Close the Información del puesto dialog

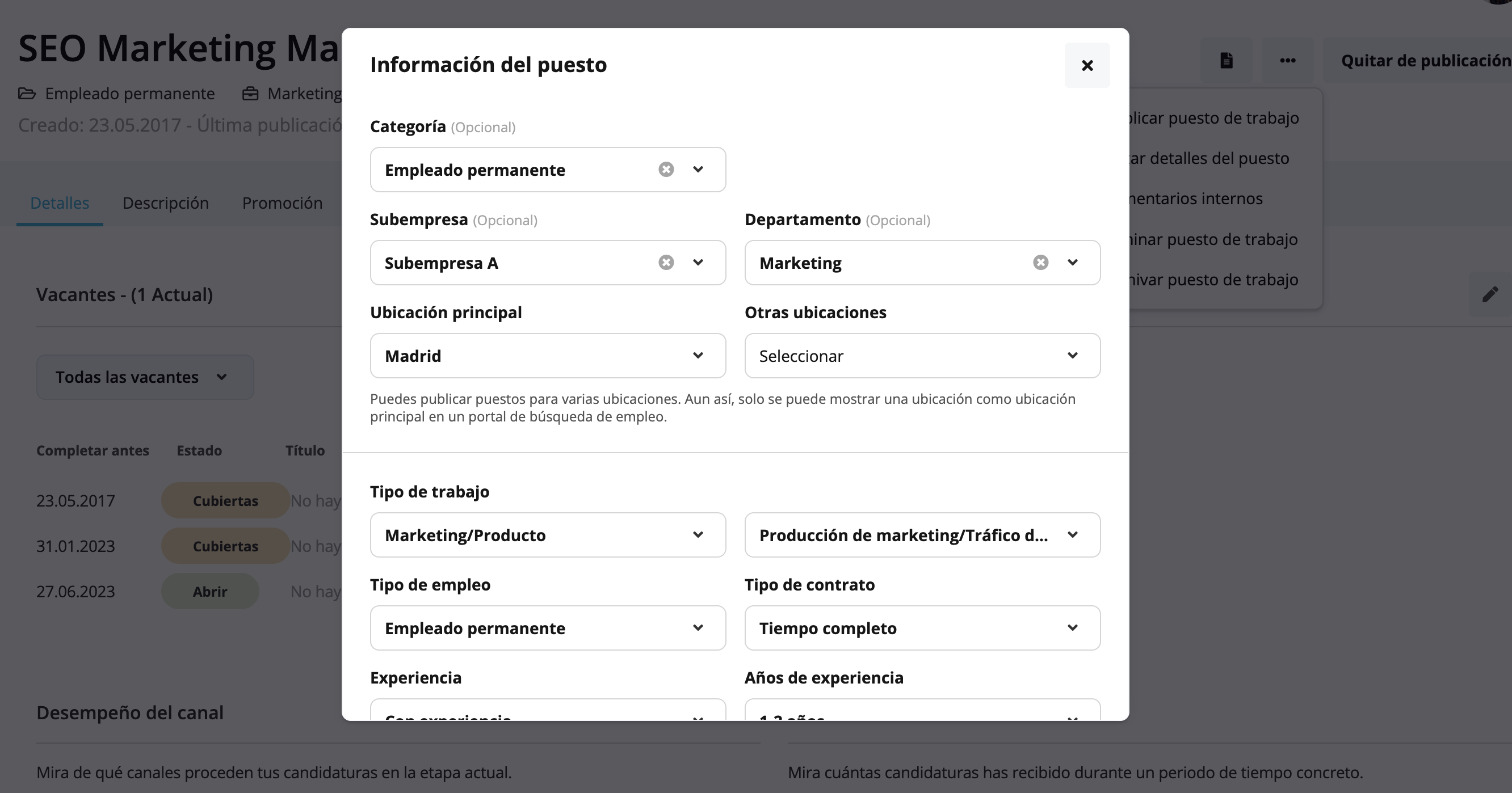[1087, 65]
